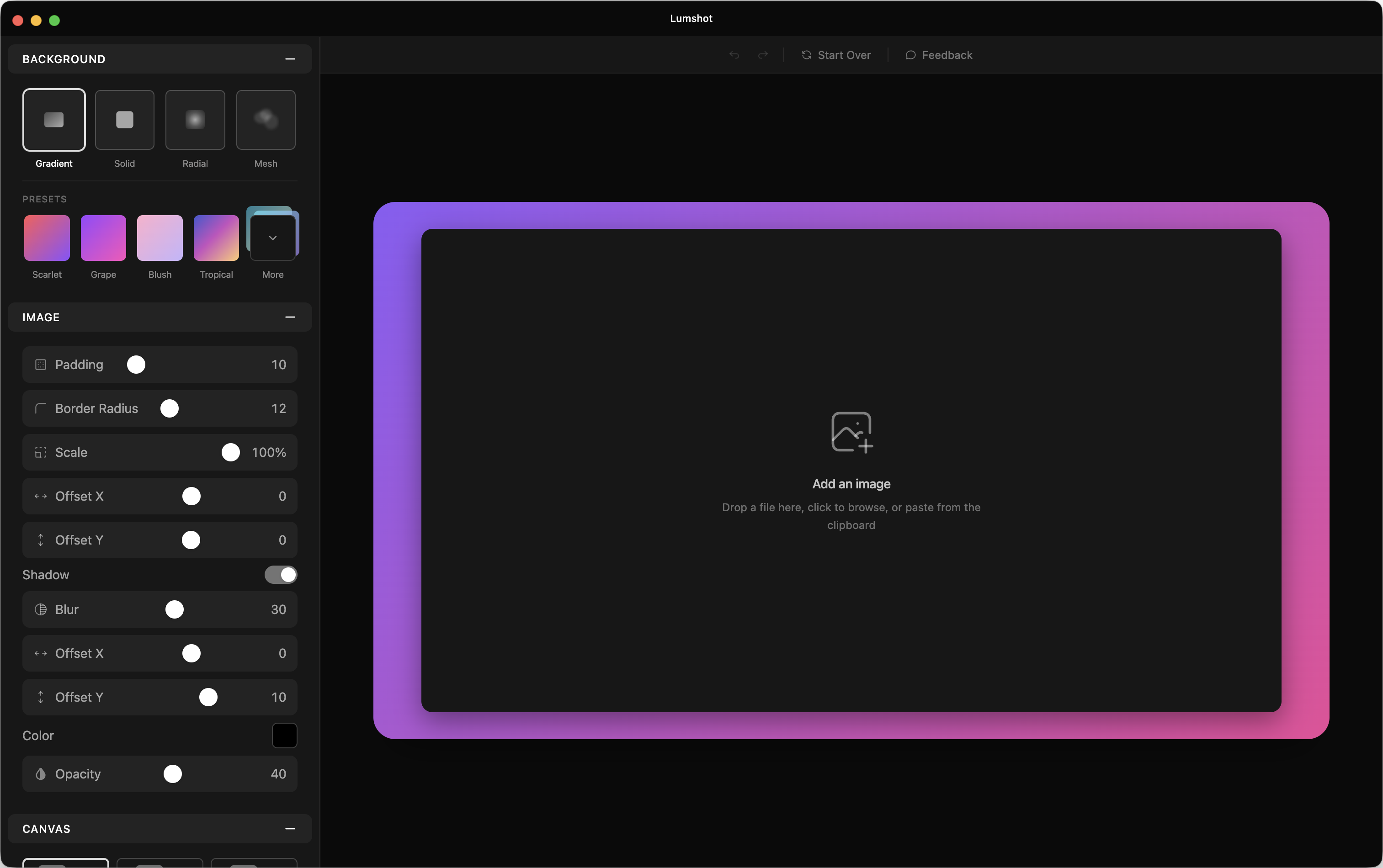Image resolution: width=1383 pixels, height=868 pixels.
Task: Select the Mesh background type icon
Action: point(266,120)
